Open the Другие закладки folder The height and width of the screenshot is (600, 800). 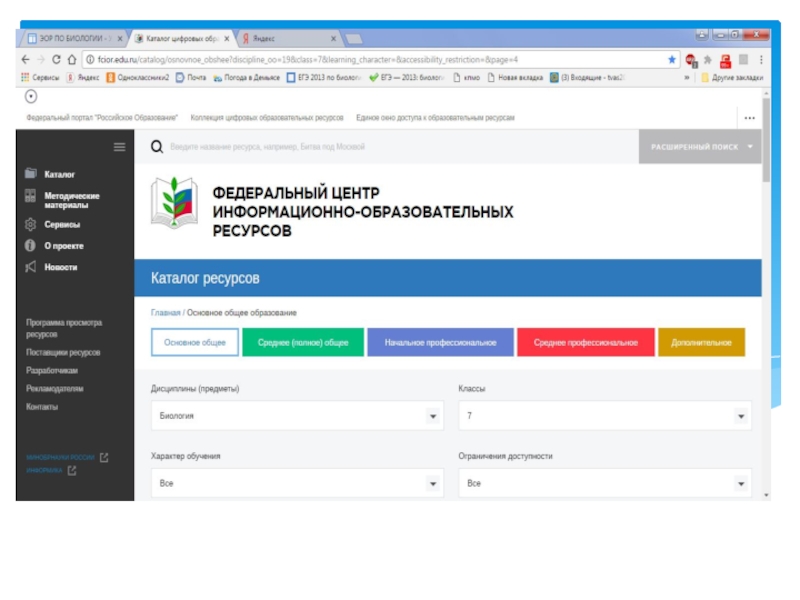click(x=732, y=78)
